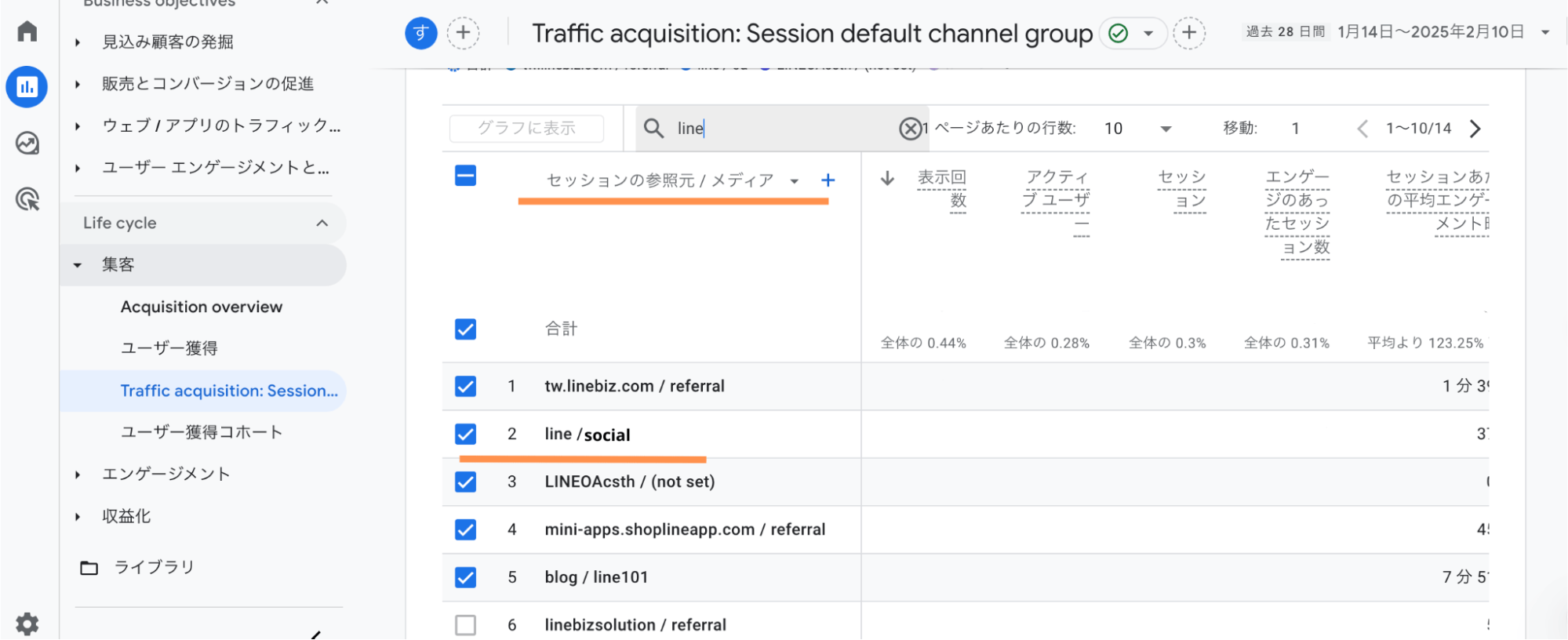The height and width of the screenshot is (640, 1568).
Task: Go to next page of rows
Action: pyautogui.click(x=1475, y=129)
